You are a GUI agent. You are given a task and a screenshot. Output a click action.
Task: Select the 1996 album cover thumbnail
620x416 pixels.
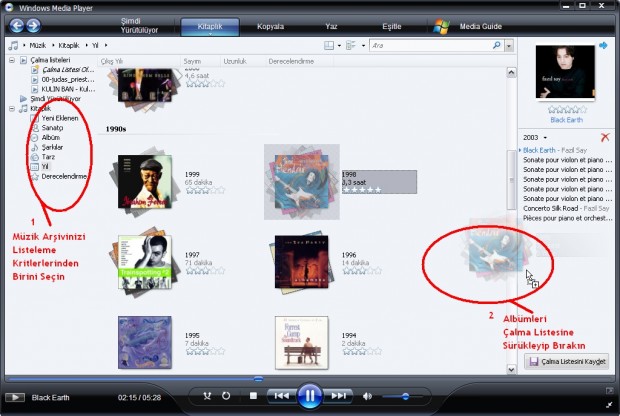[302, 262]
